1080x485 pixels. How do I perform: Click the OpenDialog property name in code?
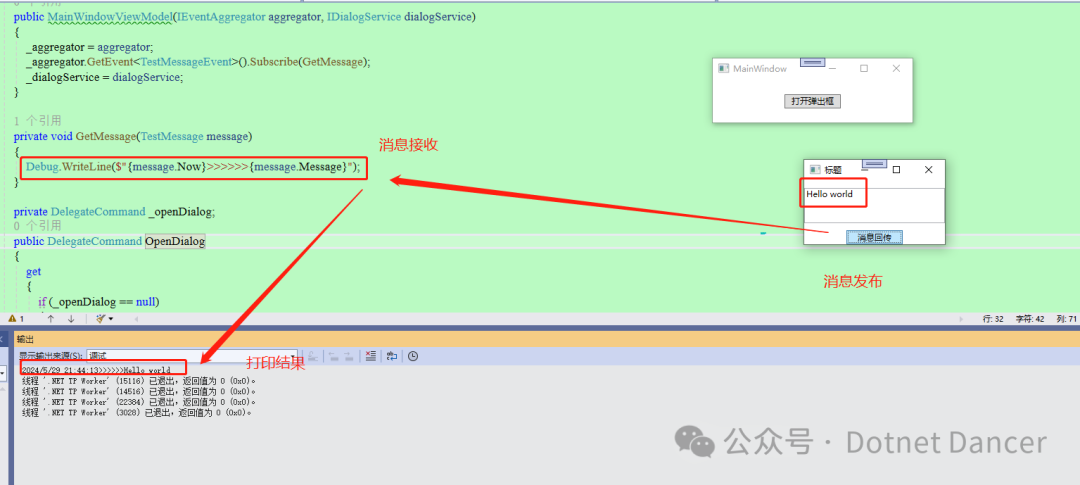coord(175,241)
